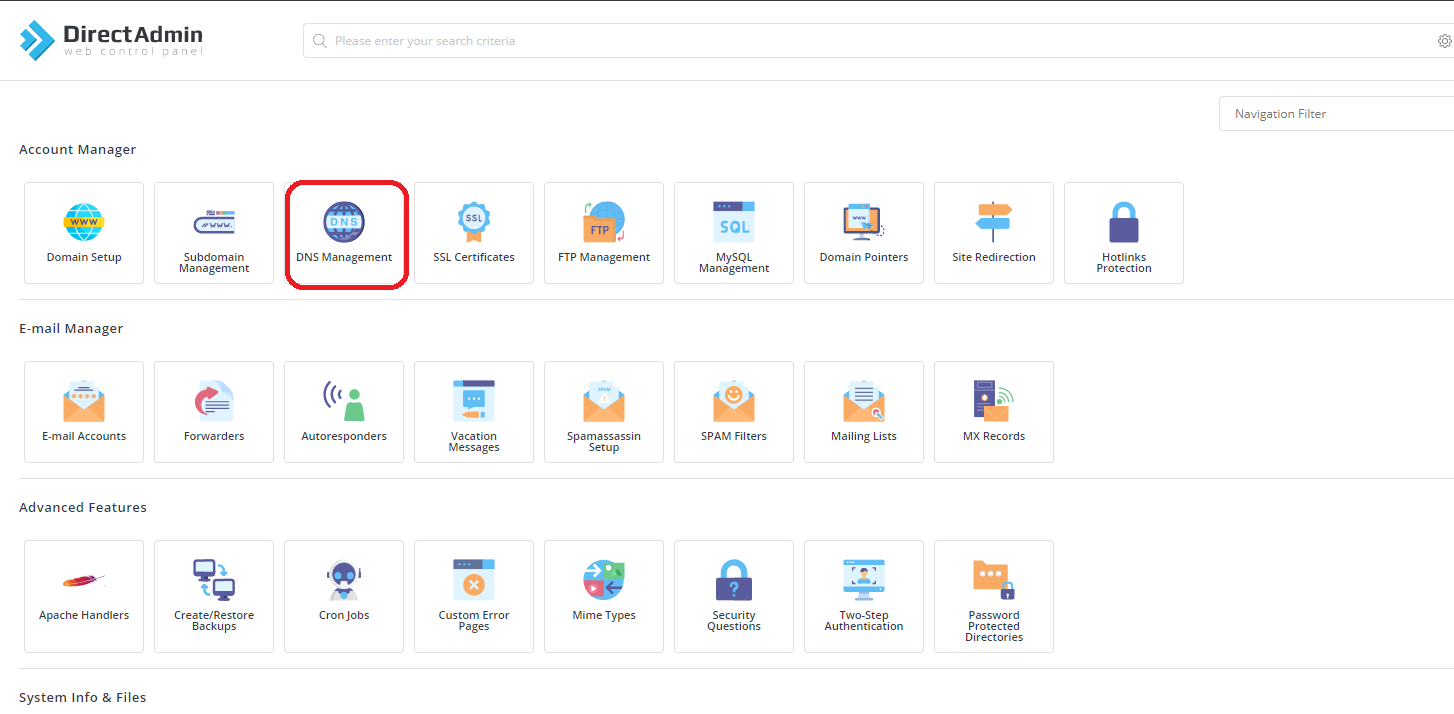Open Custom Error Pages
Screen dimensions: 1454x714
[474, 596]
